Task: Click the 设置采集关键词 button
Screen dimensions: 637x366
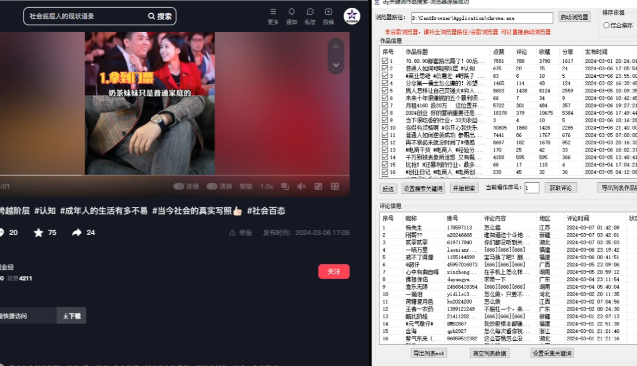Action: point(552,353)
